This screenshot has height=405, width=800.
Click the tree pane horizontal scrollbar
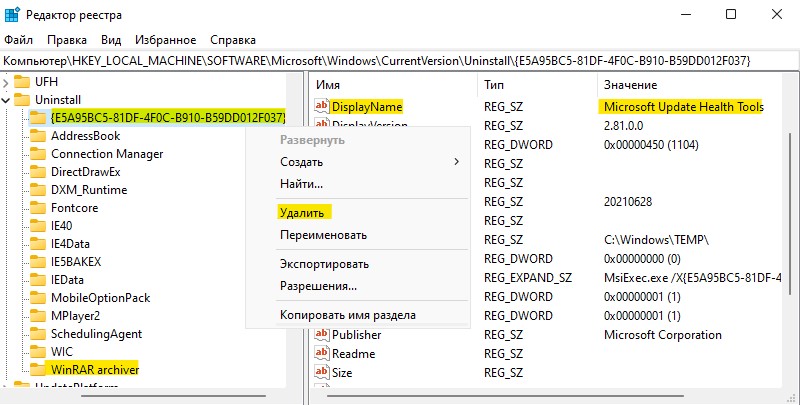[173, 395]
